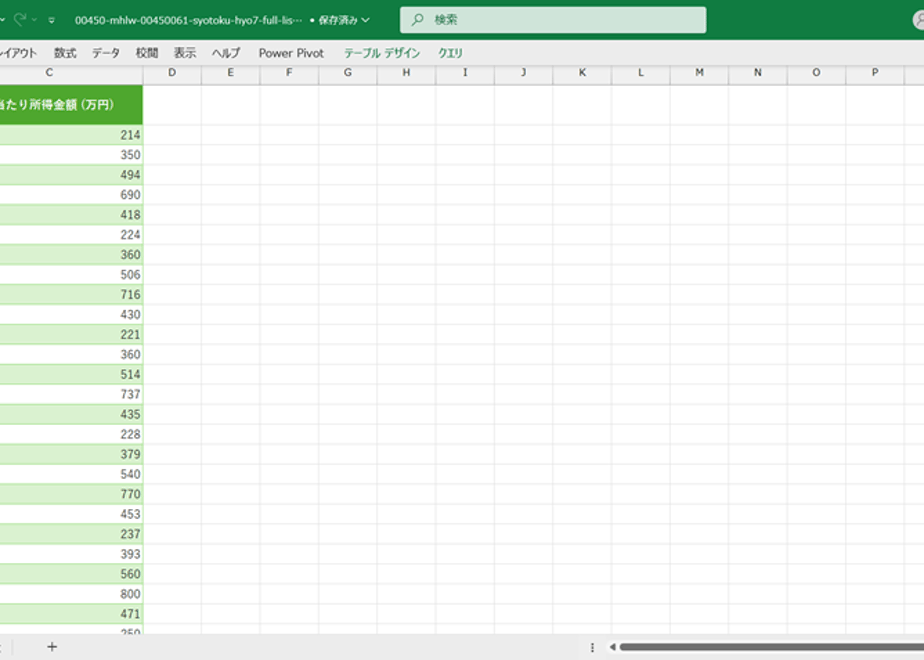Click the horizontal scrollbar left arrow
924x660 pixels.
pyautogui.click(x=612, y=647)
